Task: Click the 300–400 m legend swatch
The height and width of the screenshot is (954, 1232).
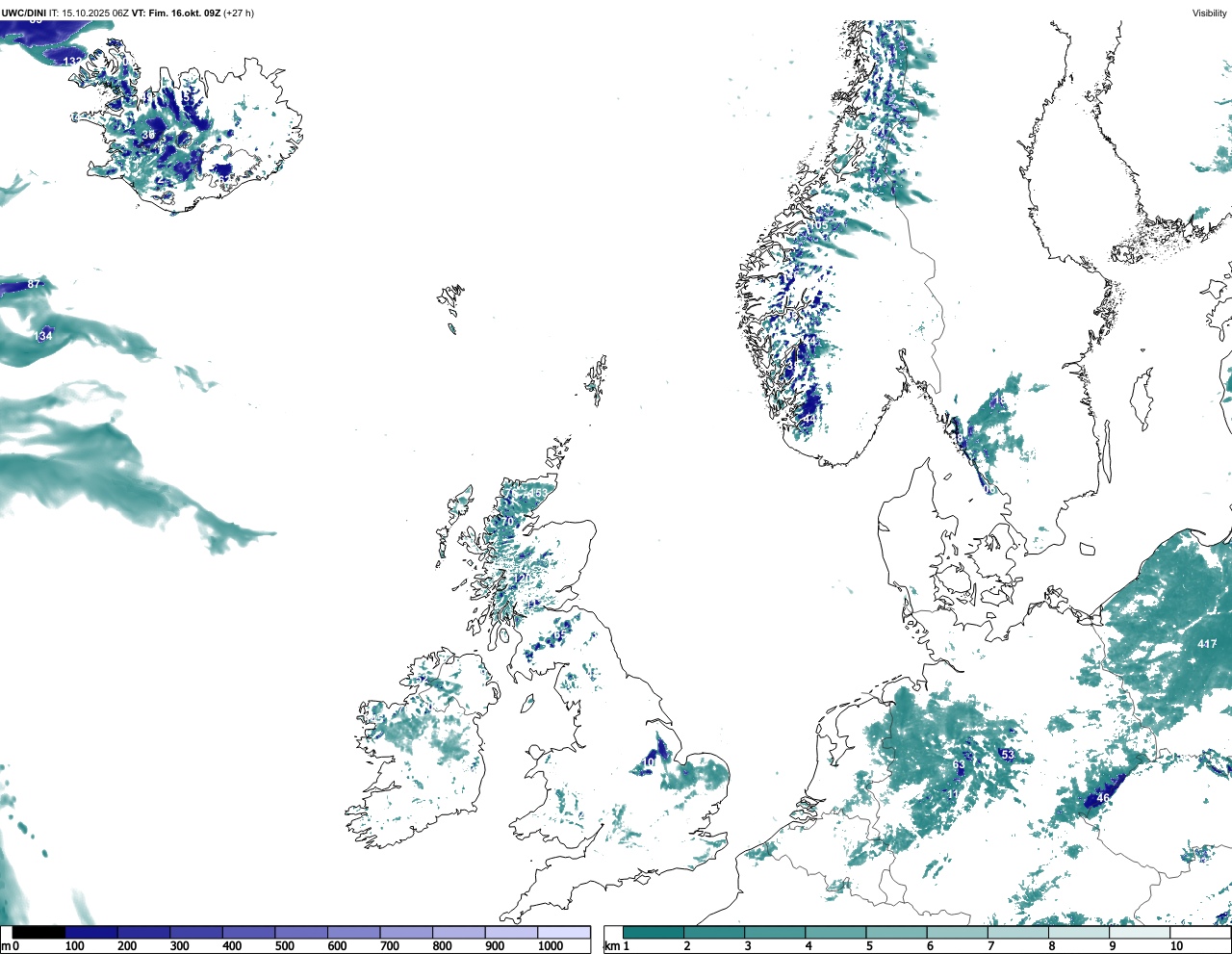Action: click(x=196, y=933)
